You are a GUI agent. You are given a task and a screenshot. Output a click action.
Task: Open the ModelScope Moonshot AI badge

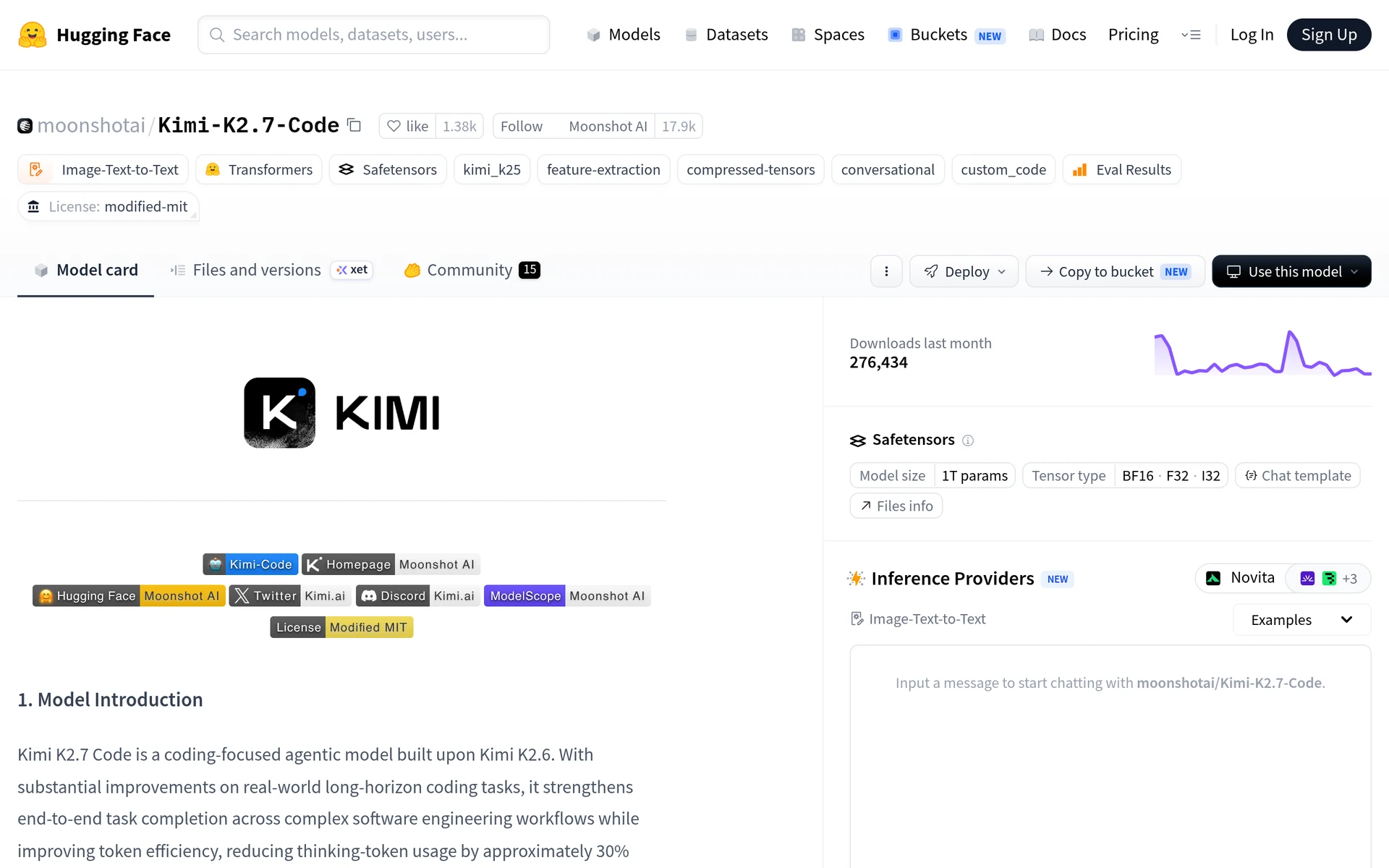pyautogui.click(x=567, y=596)
